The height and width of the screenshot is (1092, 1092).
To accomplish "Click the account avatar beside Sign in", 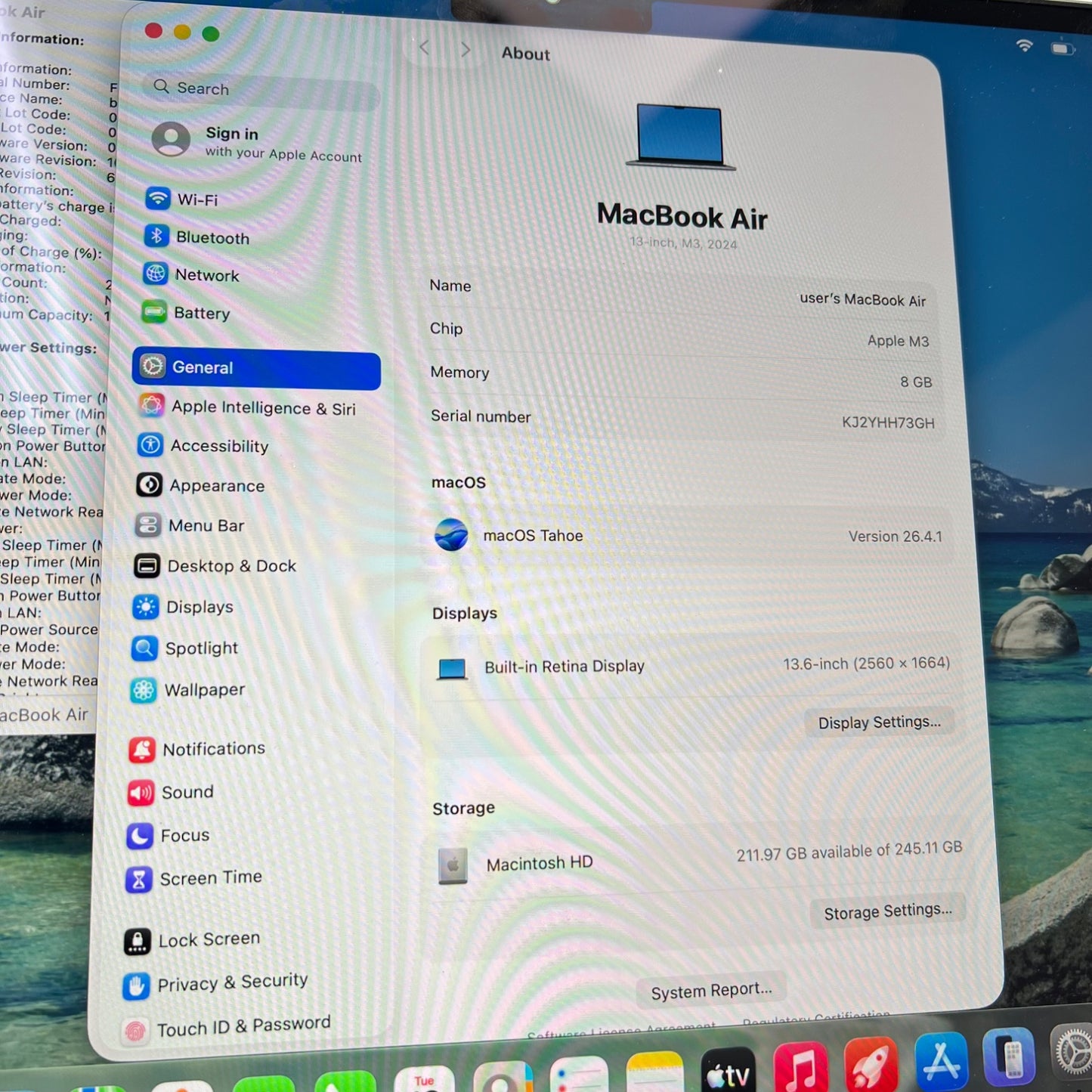I will pos(171,140).
